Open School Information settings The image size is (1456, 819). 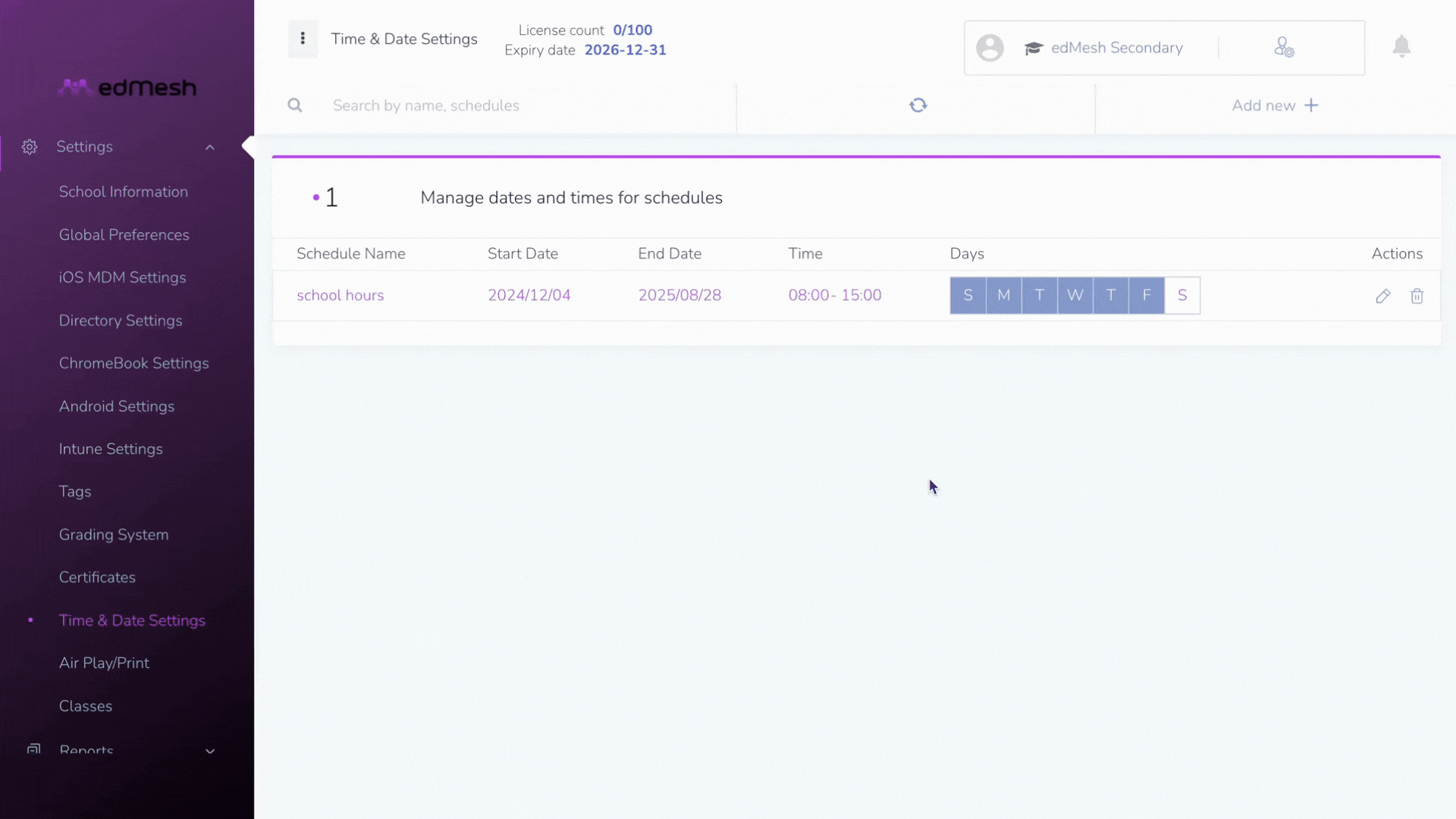click(124, 192)
